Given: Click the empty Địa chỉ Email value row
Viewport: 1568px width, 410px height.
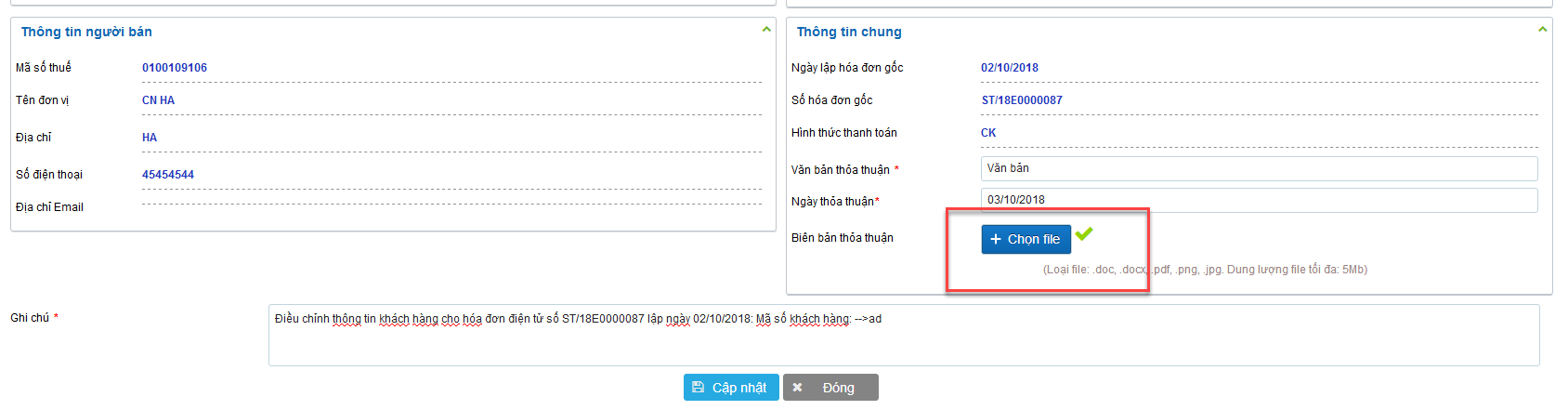Looking at the screenshot, I should [451, 207].
